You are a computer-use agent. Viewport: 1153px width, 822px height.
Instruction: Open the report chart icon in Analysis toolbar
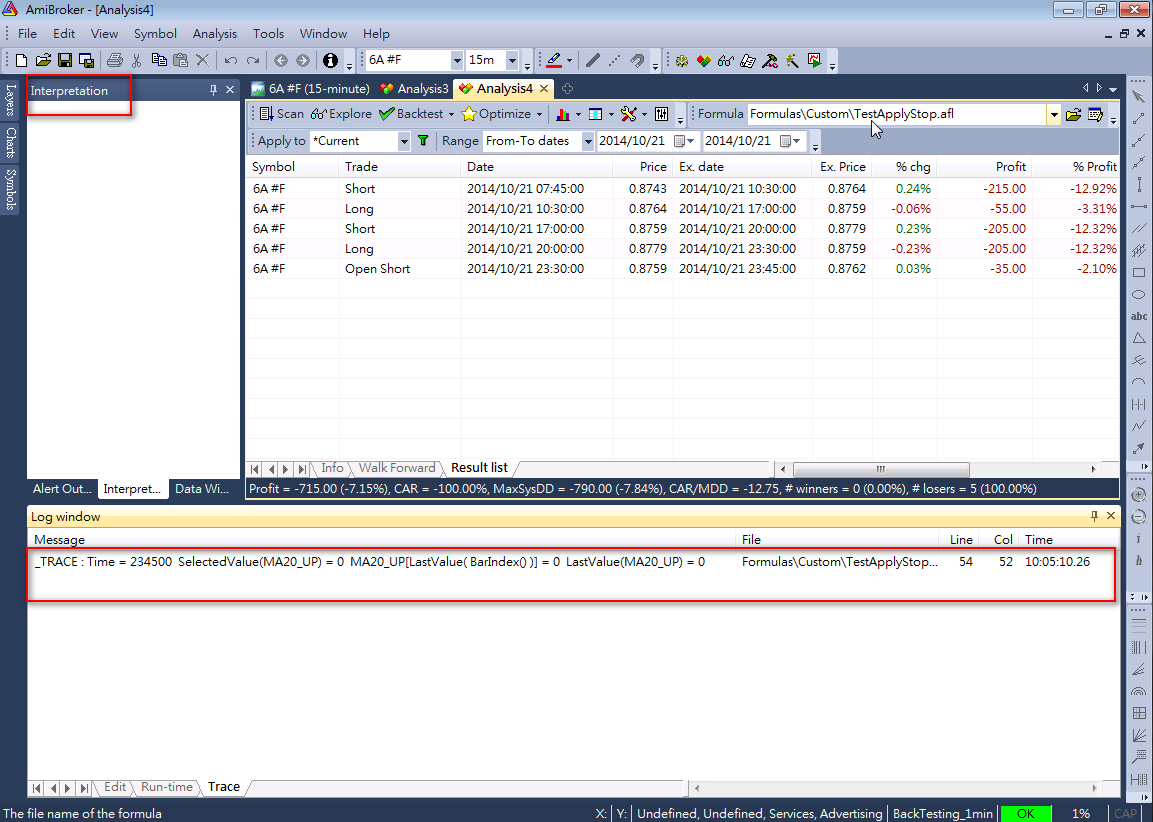563,114
